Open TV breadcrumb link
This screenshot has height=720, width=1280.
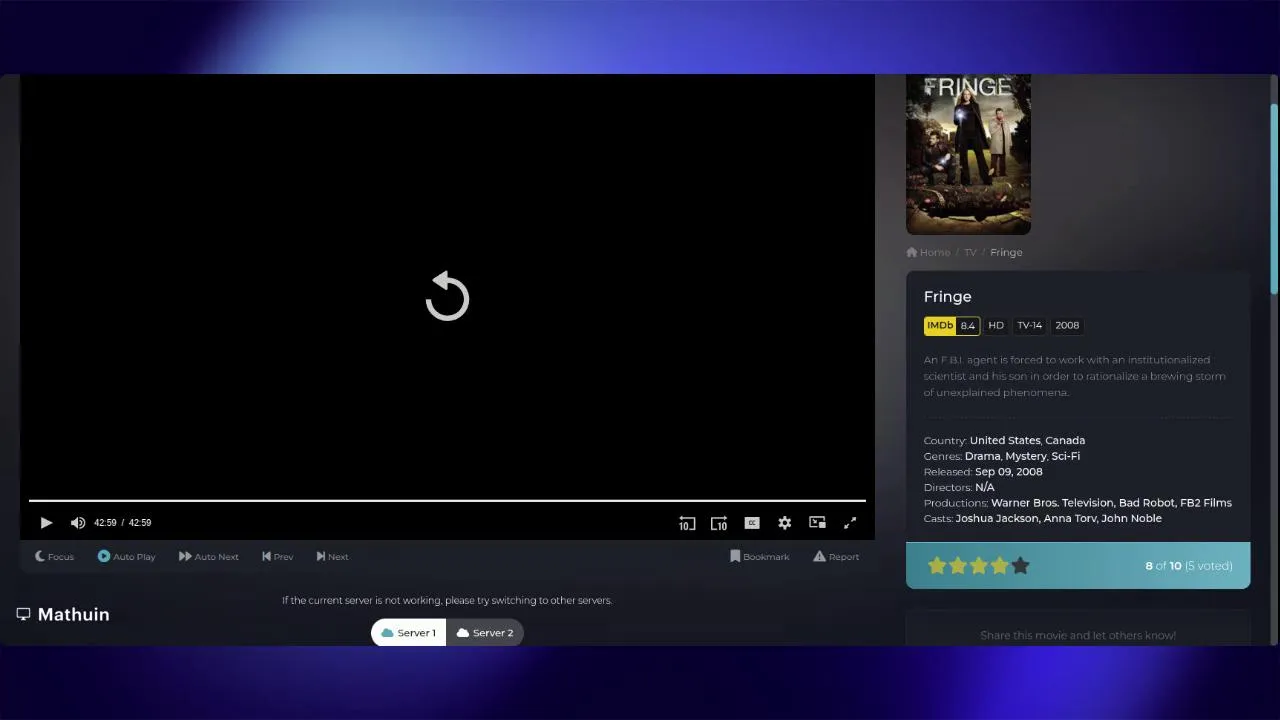(970, 253)
